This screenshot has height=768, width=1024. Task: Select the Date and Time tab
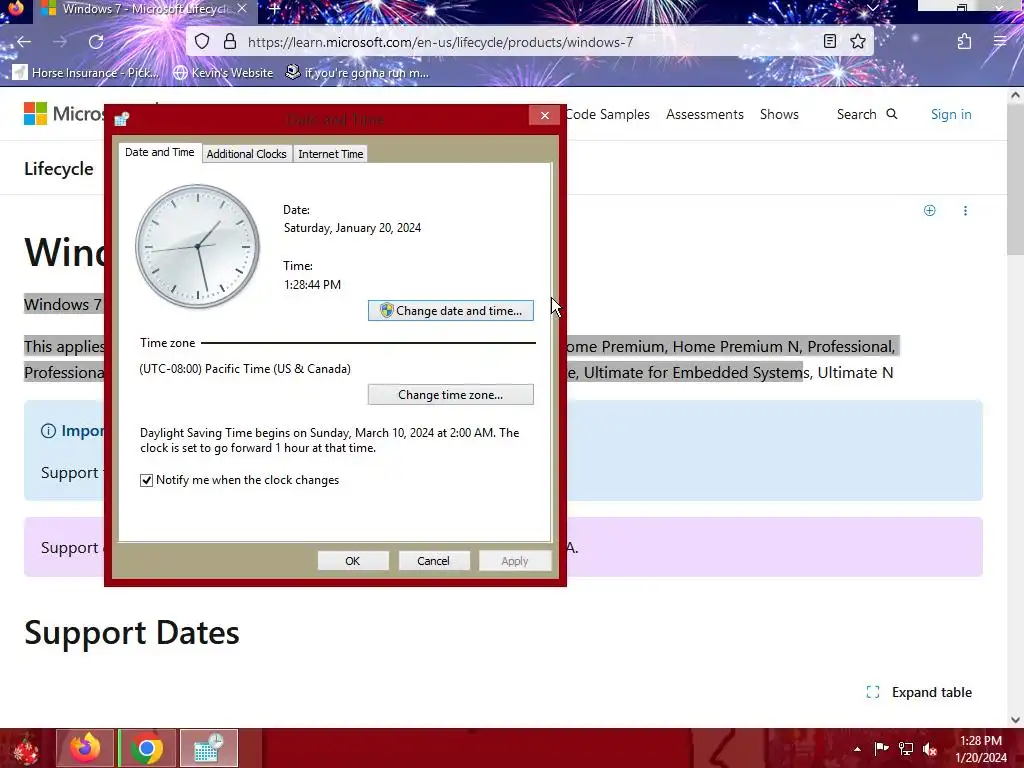point(159,152)
